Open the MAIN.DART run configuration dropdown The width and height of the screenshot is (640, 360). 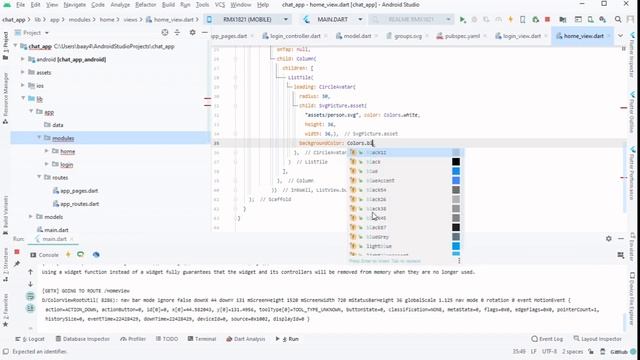pyautogui.click(x=334, y=20)
